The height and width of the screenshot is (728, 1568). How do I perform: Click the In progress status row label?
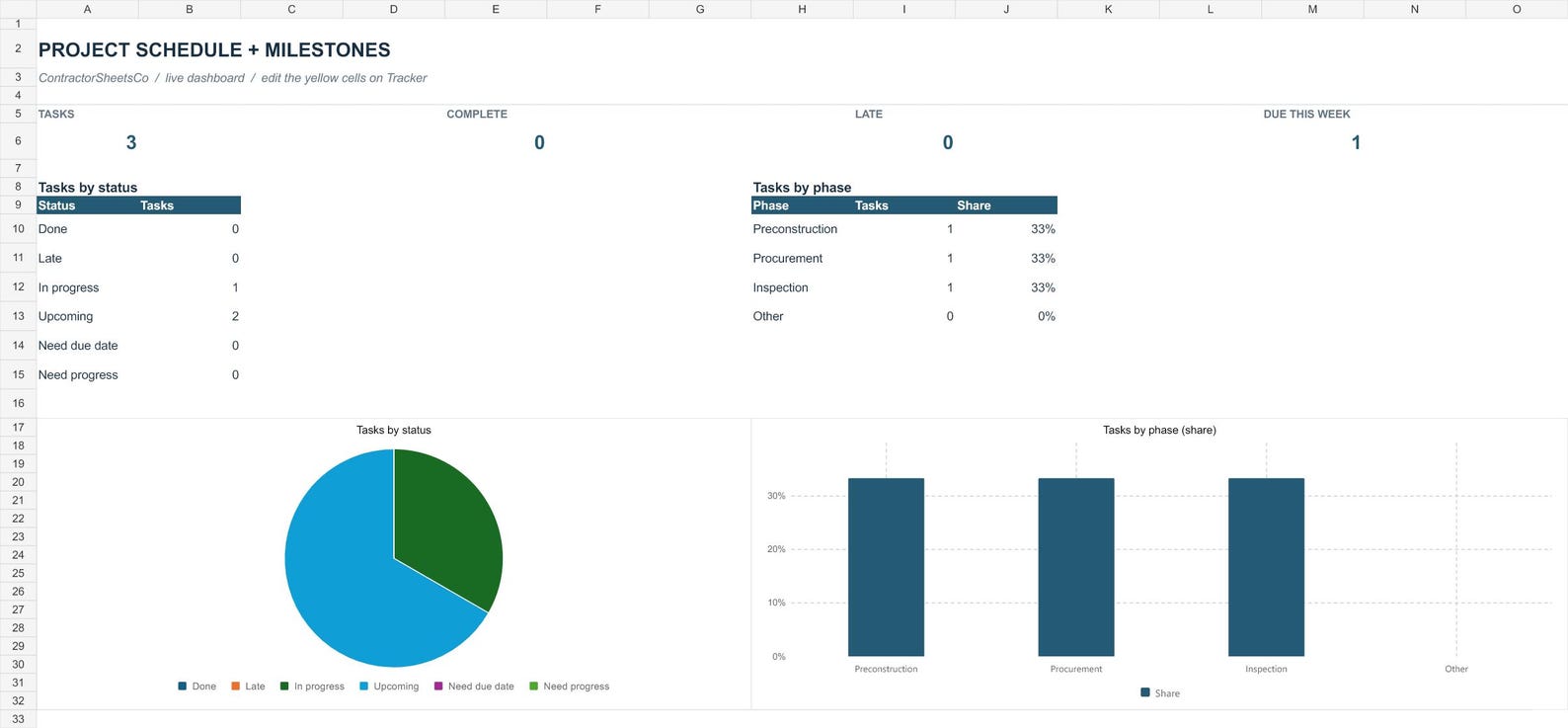(x=69, y=287)
